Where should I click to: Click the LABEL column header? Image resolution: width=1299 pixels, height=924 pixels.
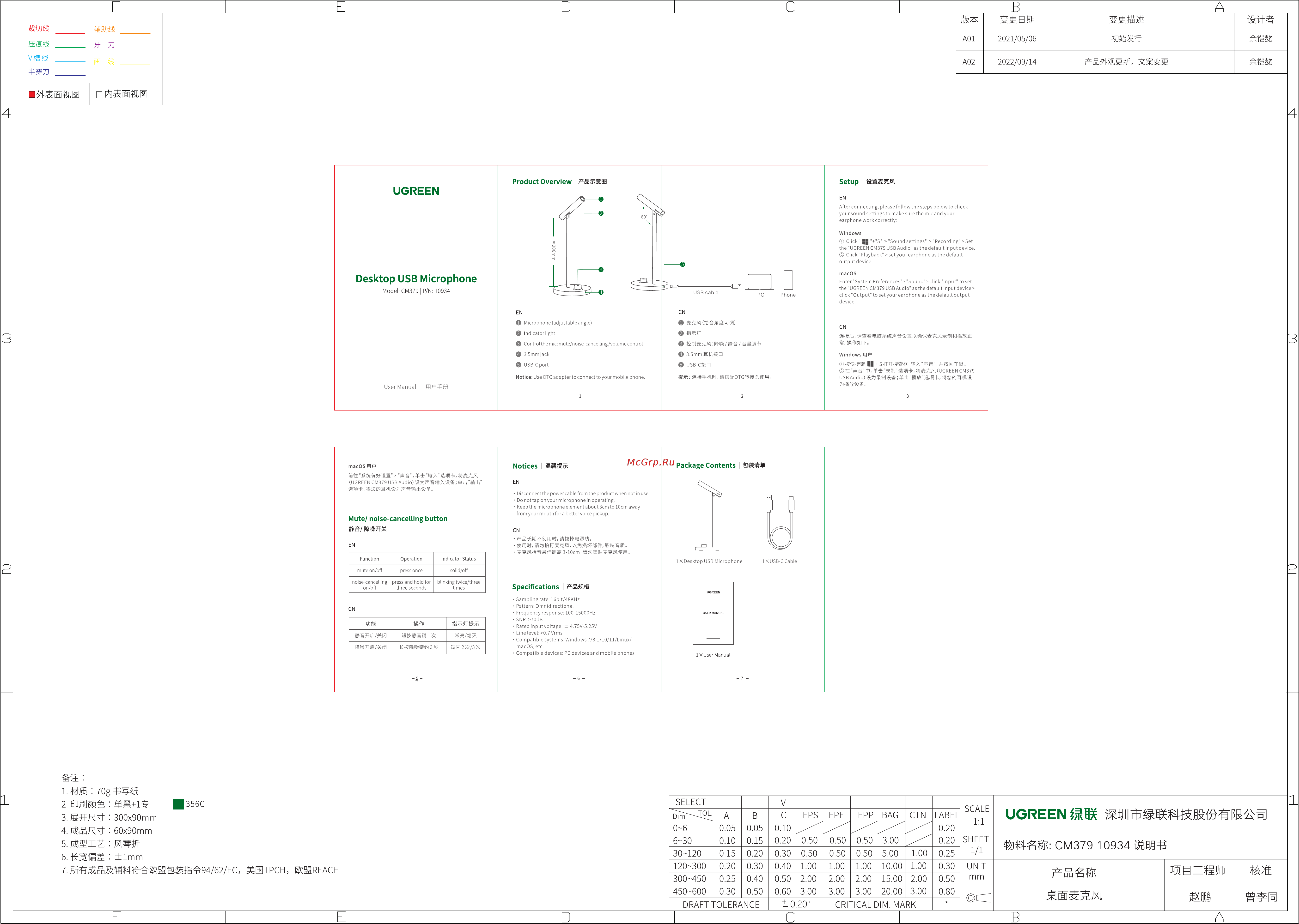click(946, 815)
